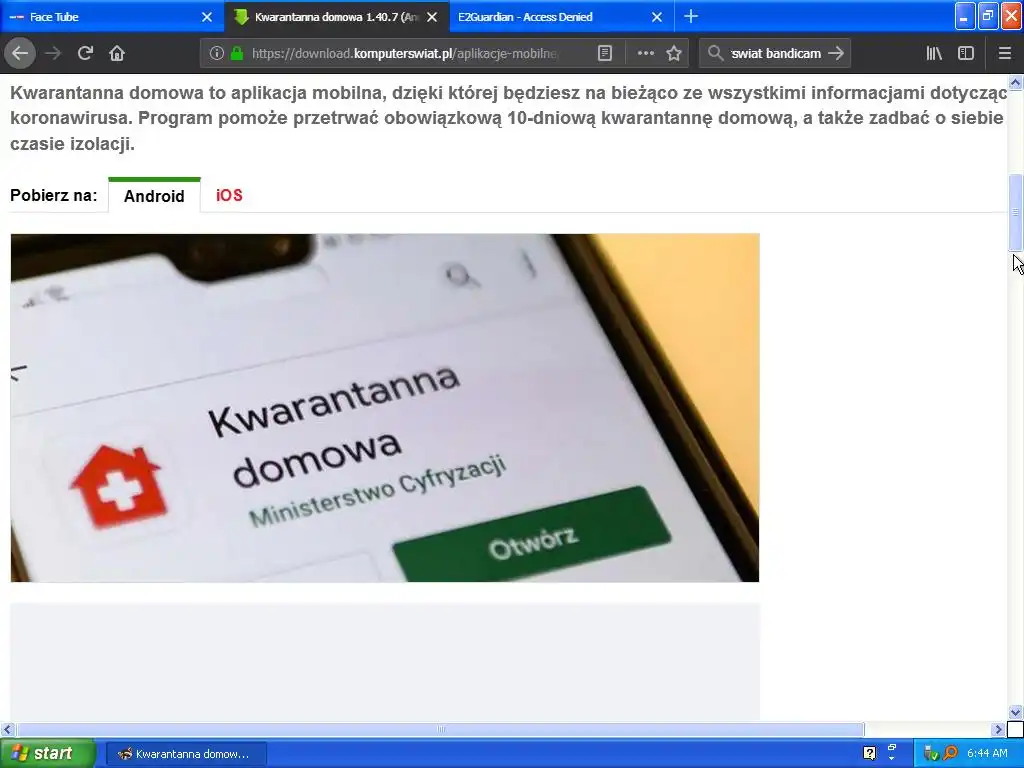This screenshot has height=768, width=1024.
Task: Click the green secure connection padlock
Action: tap(237, 54)
